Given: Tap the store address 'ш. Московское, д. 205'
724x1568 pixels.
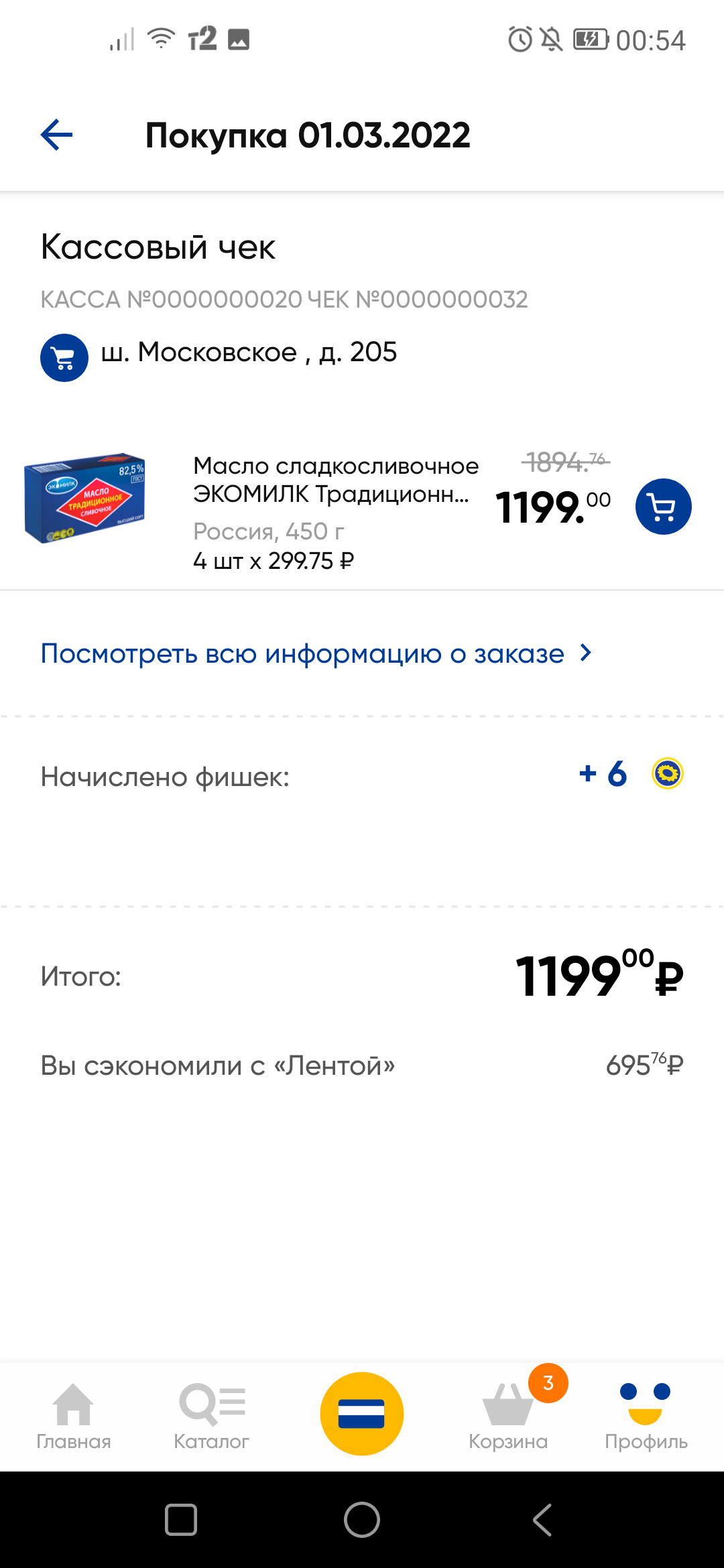Looking at the screenshot, I should point(249,352).
